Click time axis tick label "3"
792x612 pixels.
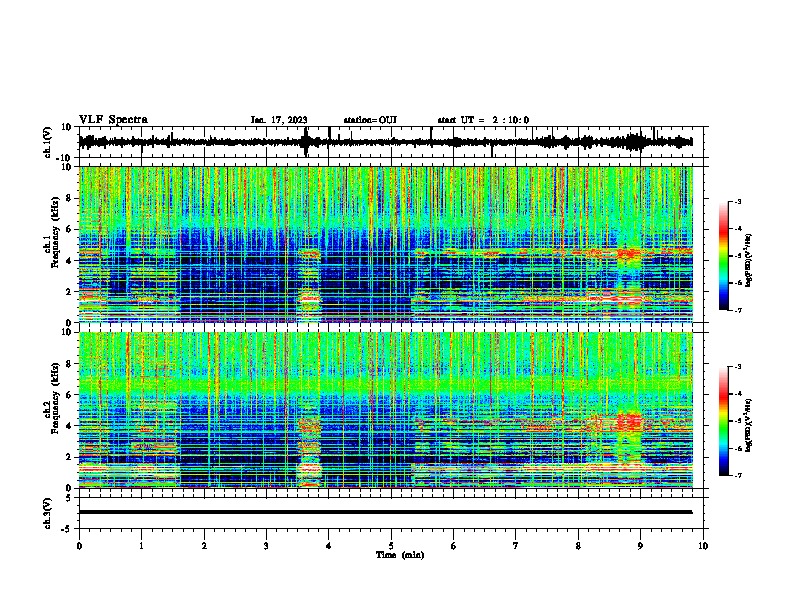pos(266,546)
